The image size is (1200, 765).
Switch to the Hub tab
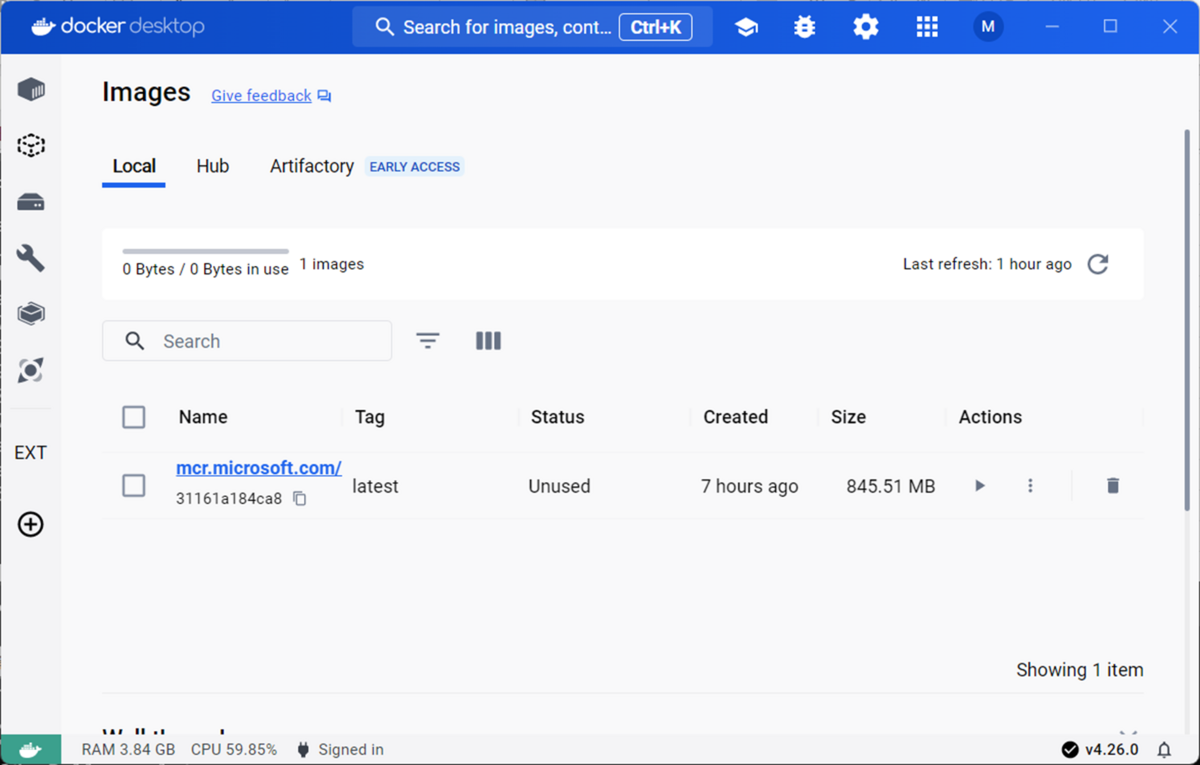(x=213, y=167)
